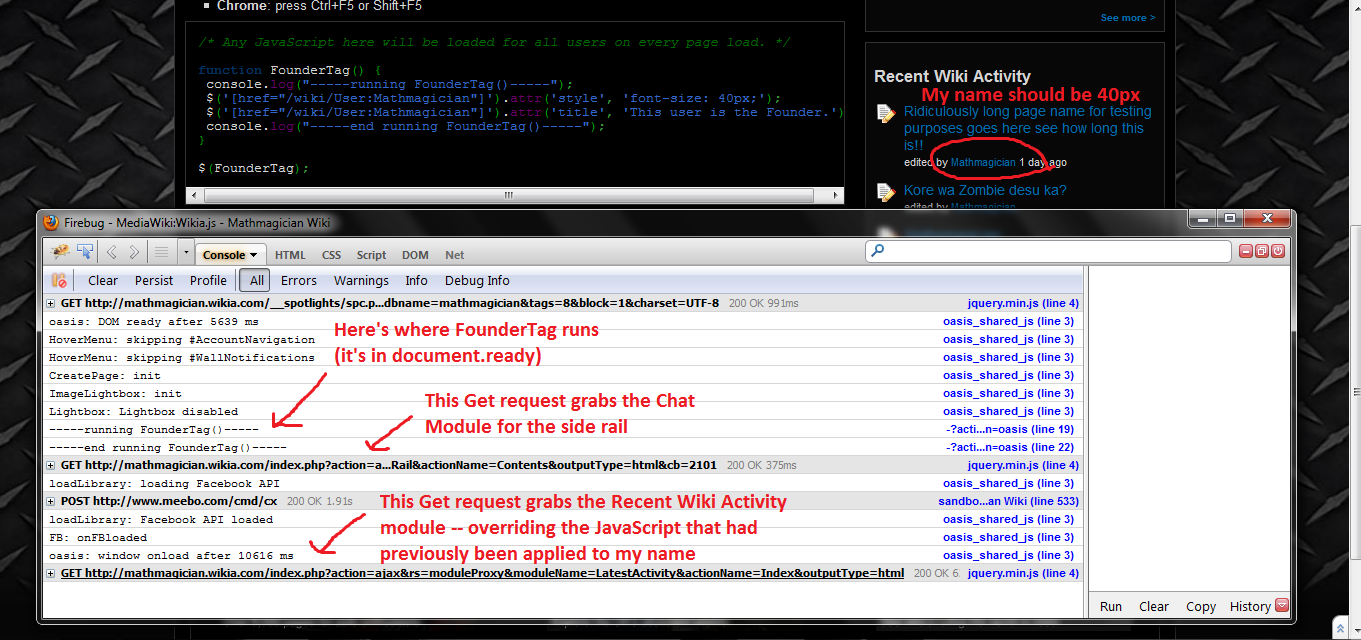Image resolution: width=1361 pixels, height=640 pixels.
Task: Expand the spotlights GET request row
Action: click(52, 303)
